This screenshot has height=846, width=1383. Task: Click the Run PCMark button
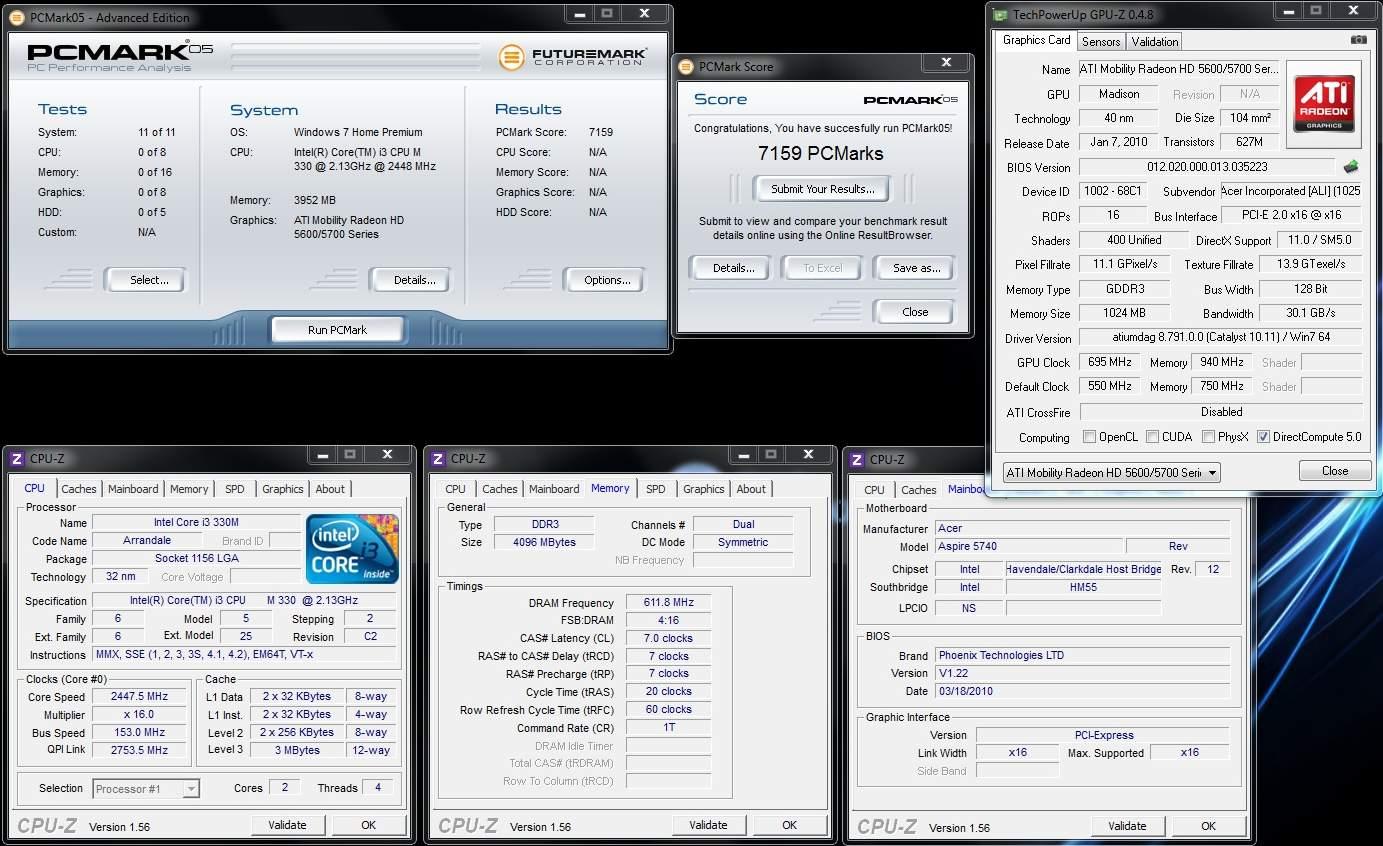tap(337, 330)
